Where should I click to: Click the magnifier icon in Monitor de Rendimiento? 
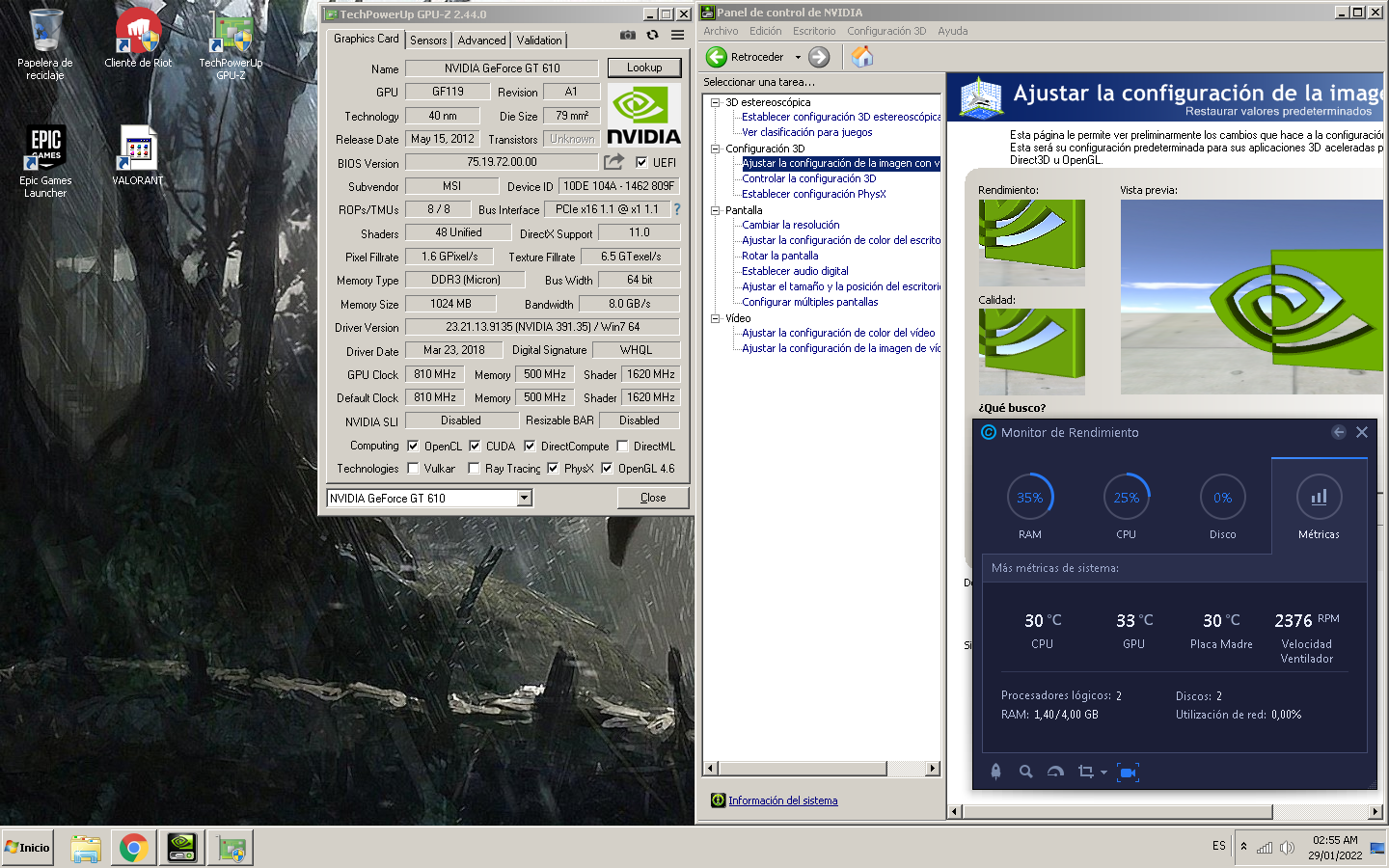point(1025,772)
